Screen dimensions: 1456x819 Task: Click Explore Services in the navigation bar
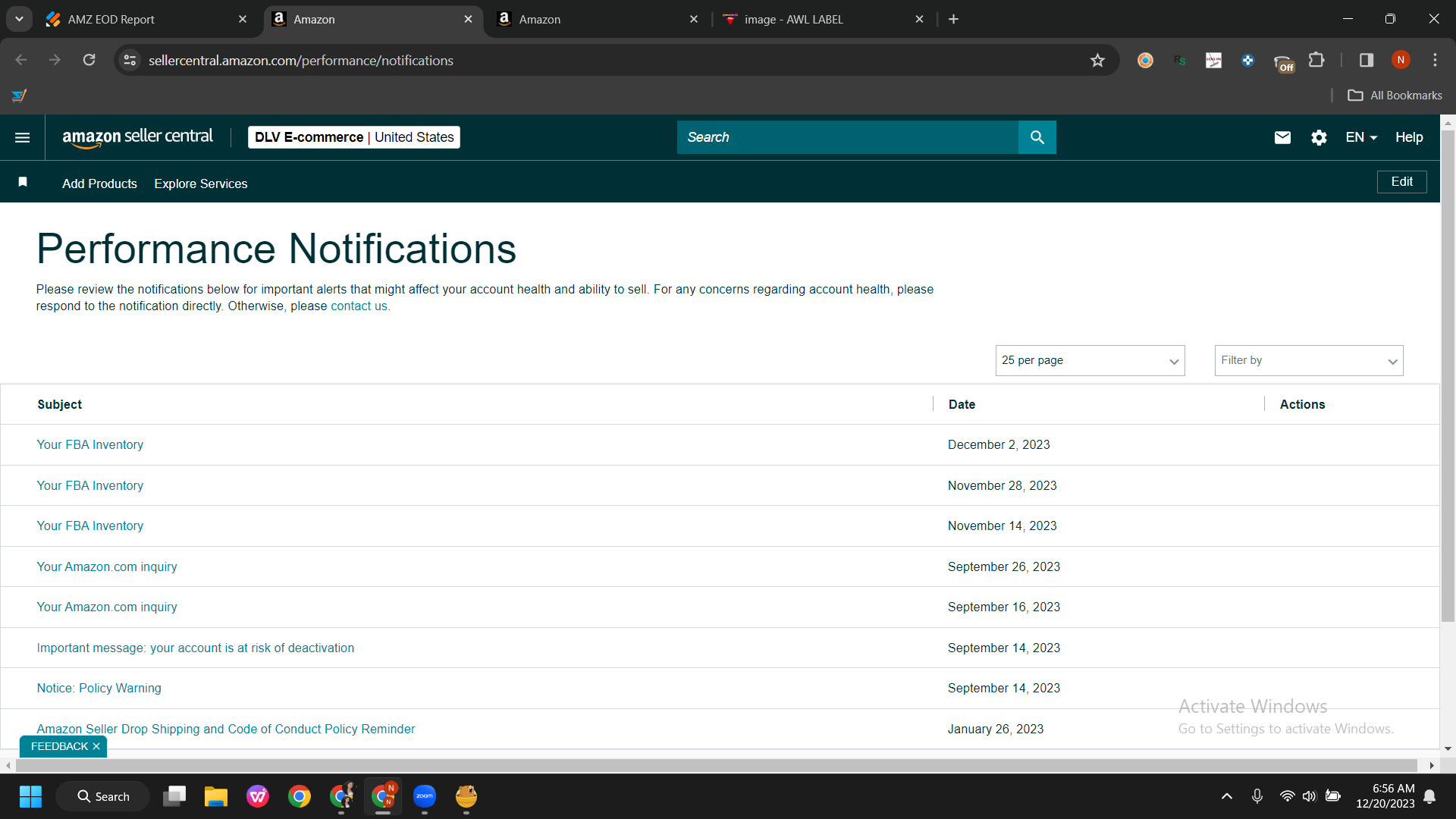pos(201,184)
